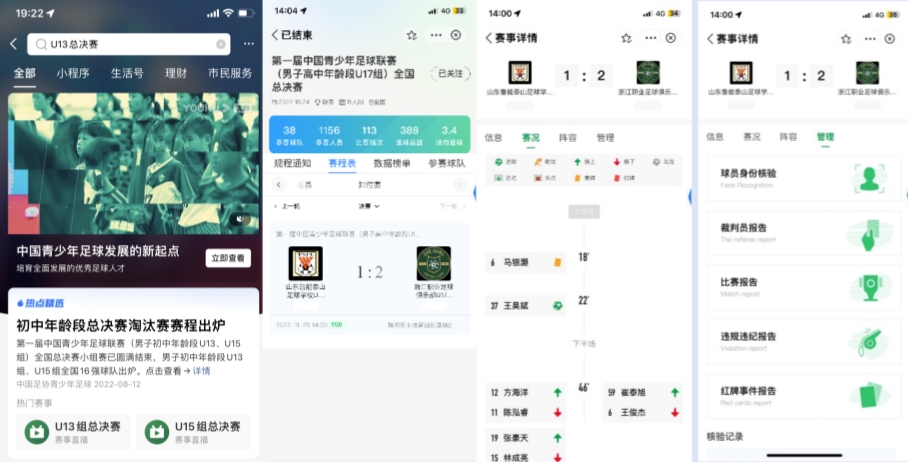
Task: Favorite the 已结束 page with the star icon
Action: point(412,35)
